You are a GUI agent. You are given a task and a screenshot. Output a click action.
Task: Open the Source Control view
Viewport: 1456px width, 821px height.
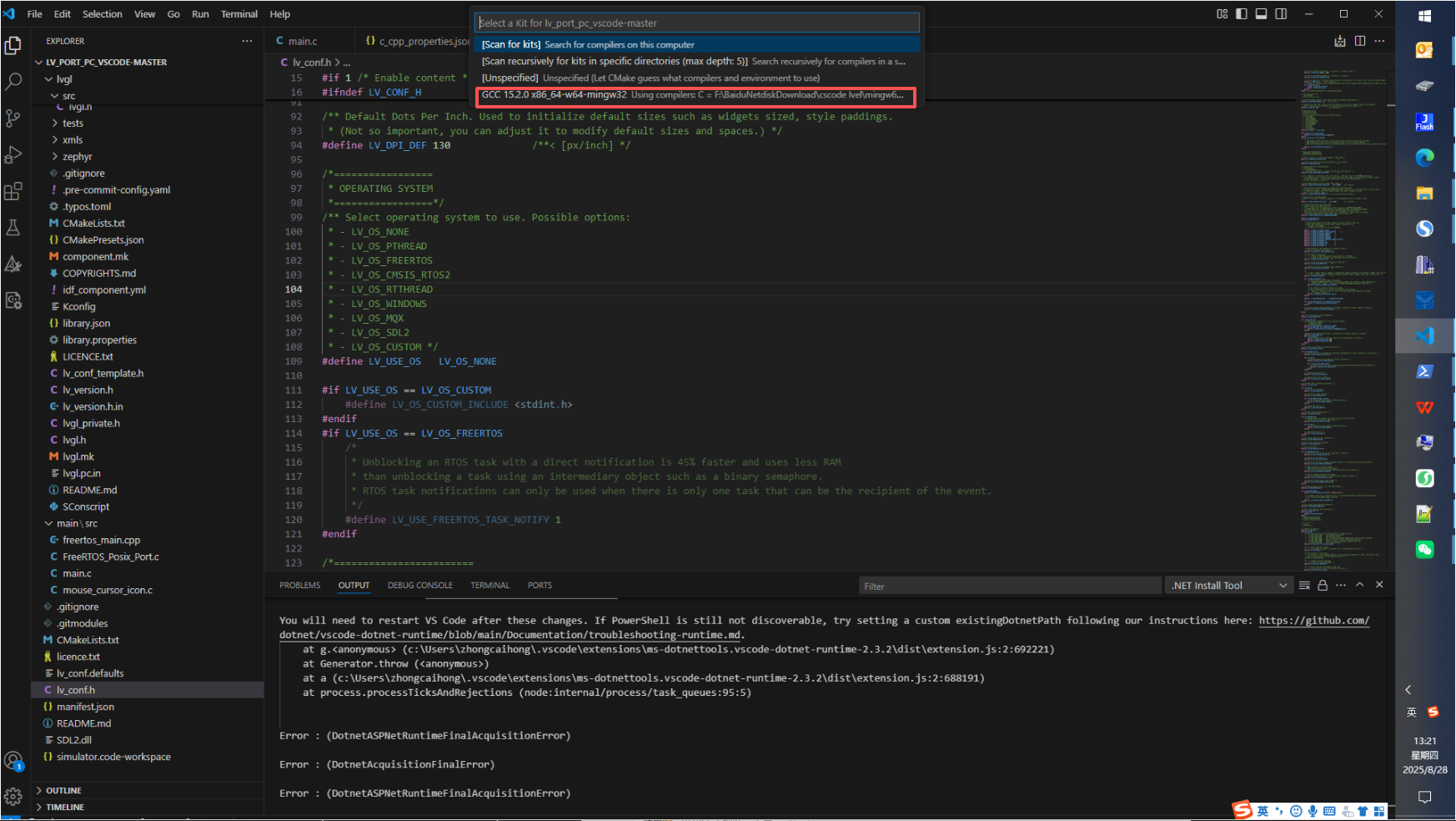(13, 118)
